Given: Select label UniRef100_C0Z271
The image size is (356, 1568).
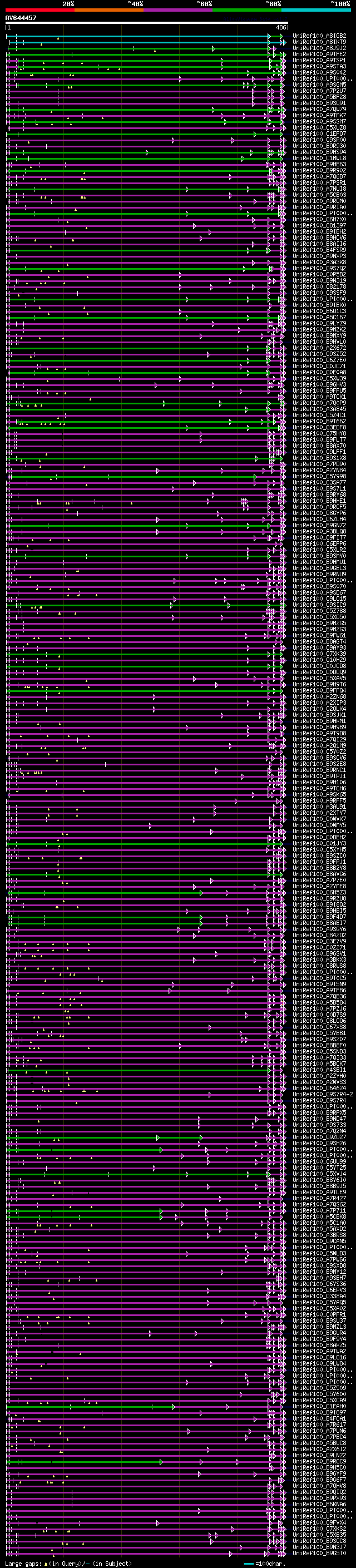Looking at the screenshot, I should pyautogui.click(x=319, y=947).
